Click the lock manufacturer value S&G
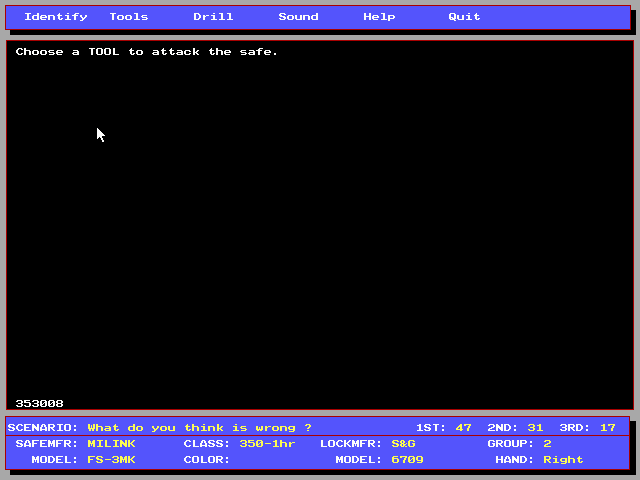Image resolution: width=640 pixels, height=480 pixels. tap(403, 444)
